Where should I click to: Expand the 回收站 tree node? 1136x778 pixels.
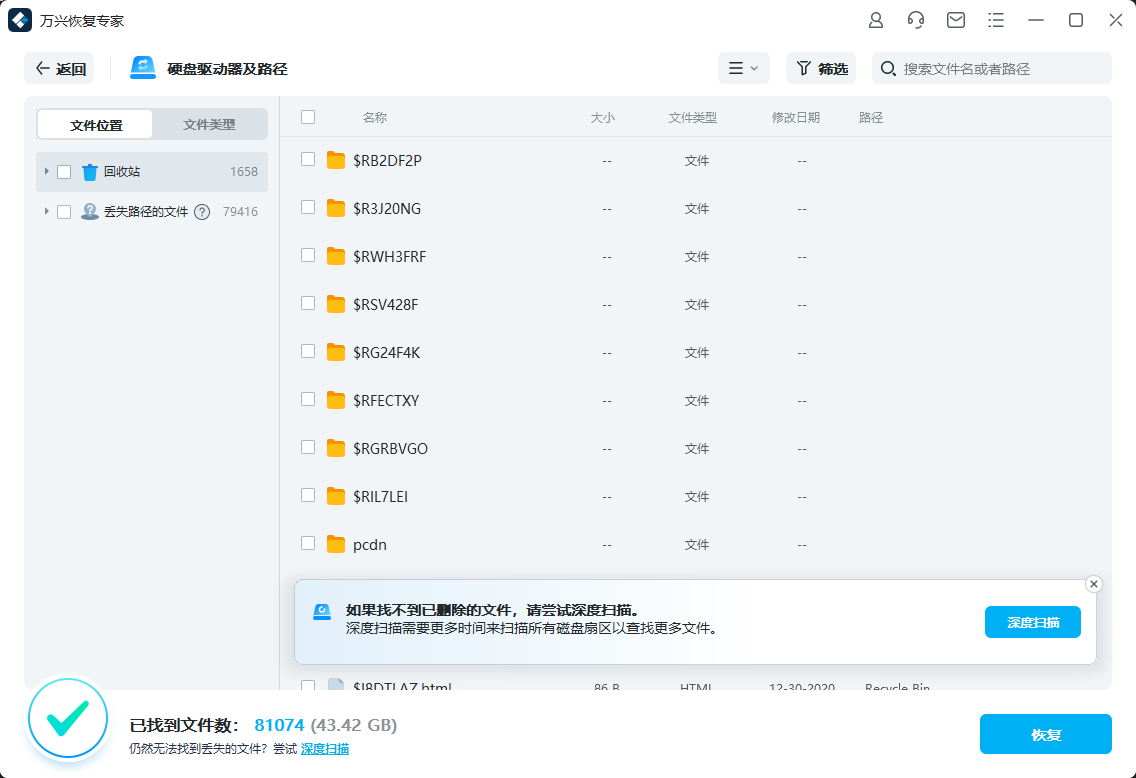[x=46, y=171]
